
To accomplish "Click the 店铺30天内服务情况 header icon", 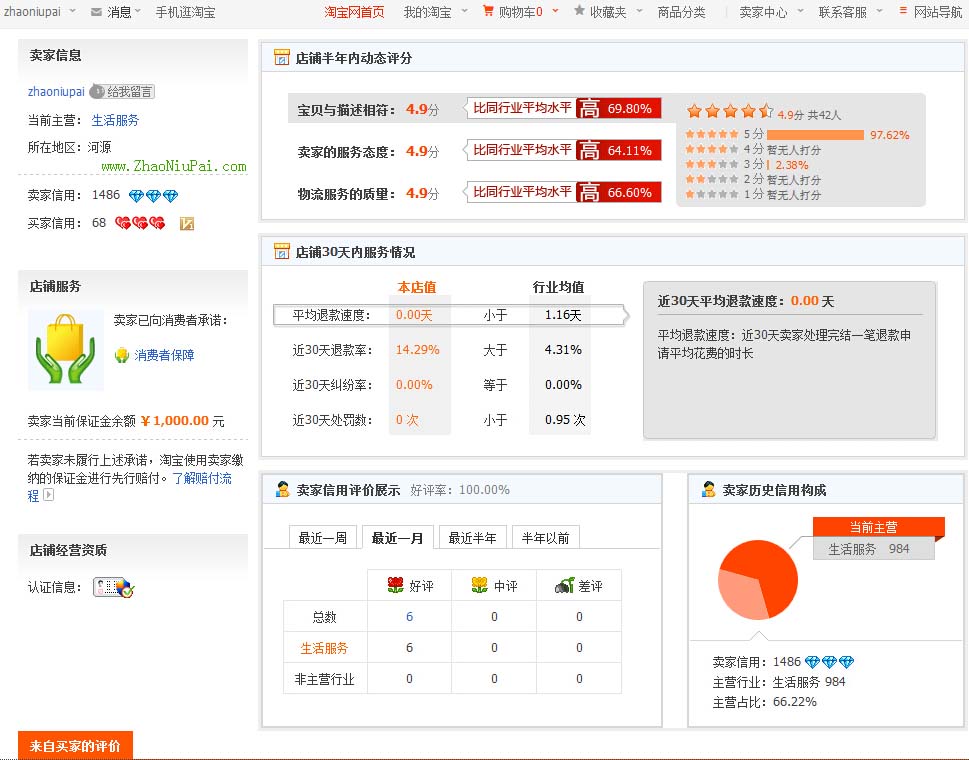I will tap(281, 251).
